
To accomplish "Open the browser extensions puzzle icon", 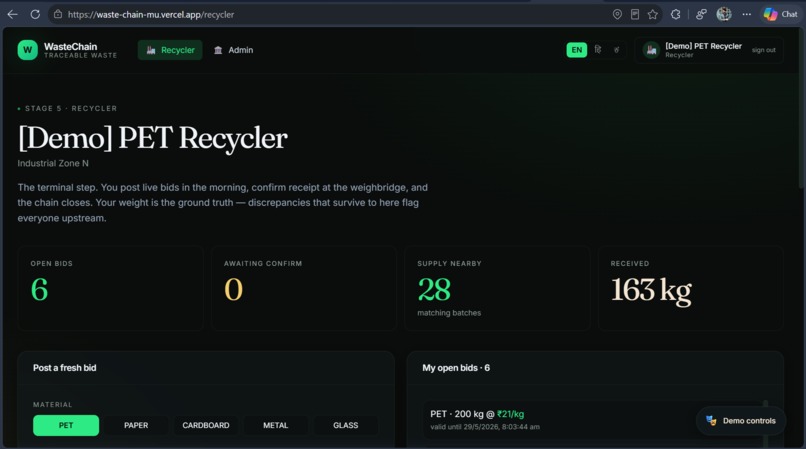I will 675,14.
